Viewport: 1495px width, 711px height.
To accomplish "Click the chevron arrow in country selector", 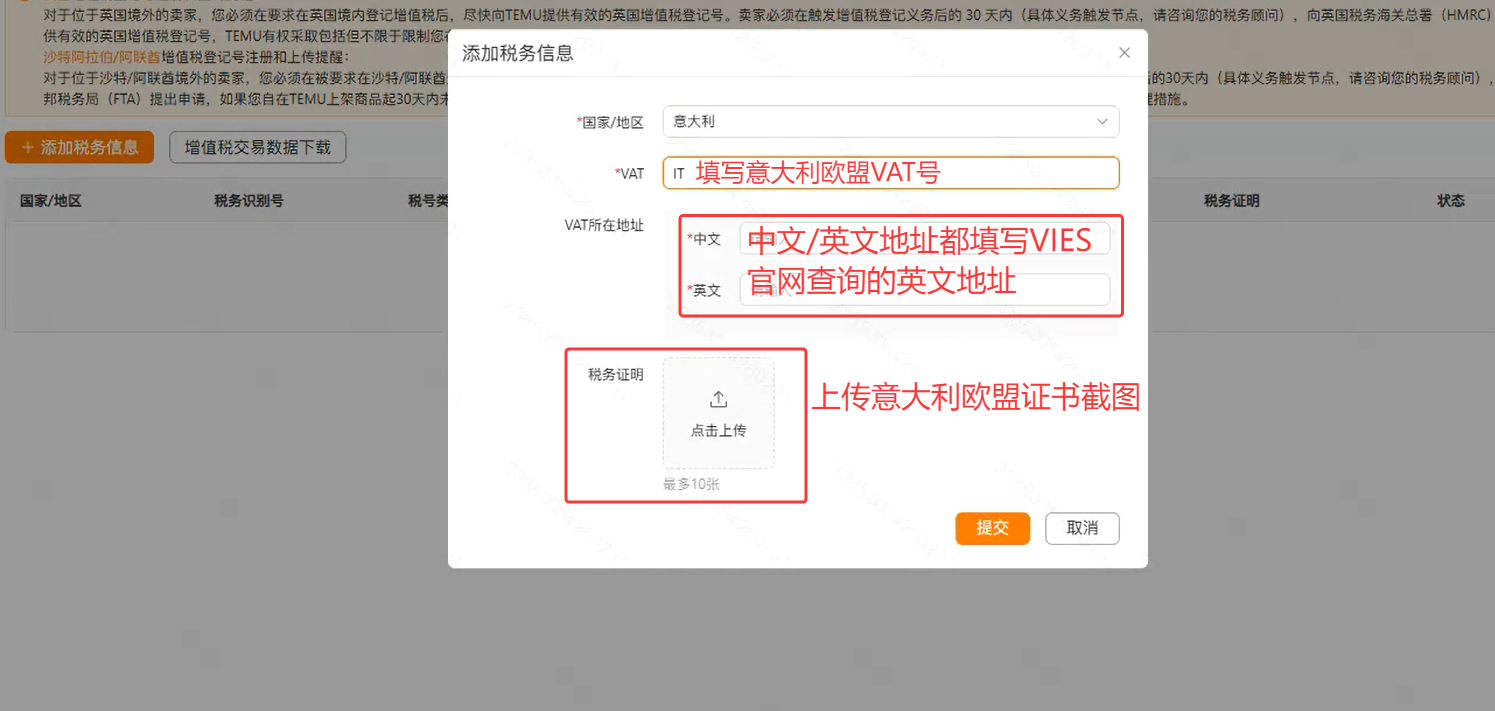I will coord(1102,122).
